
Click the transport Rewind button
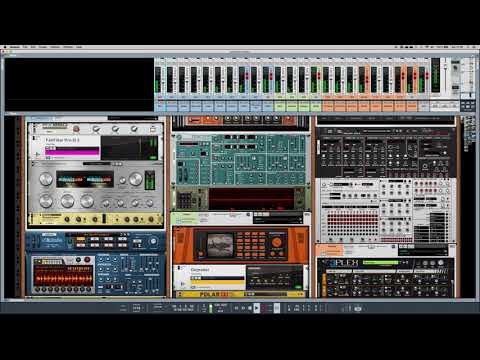(x=237, y=308)
